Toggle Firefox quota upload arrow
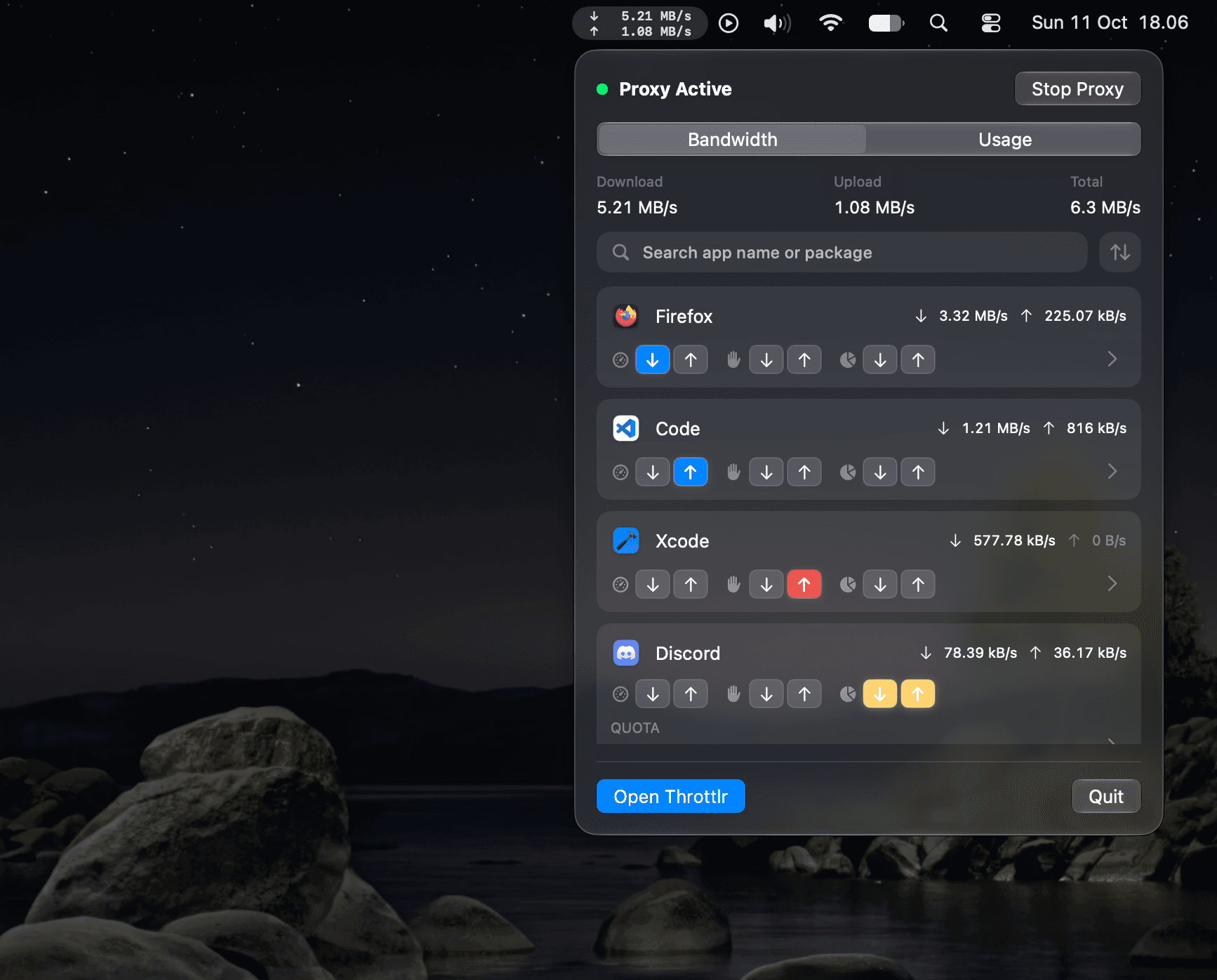 (x=918, y=360)
